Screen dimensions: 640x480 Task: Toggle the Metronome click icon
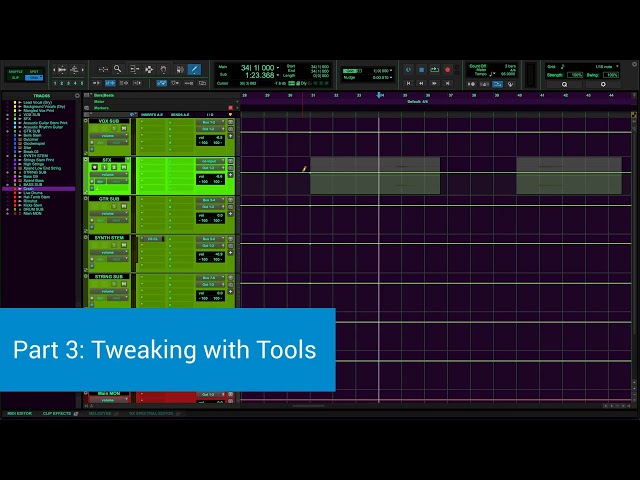coord(484,84)
